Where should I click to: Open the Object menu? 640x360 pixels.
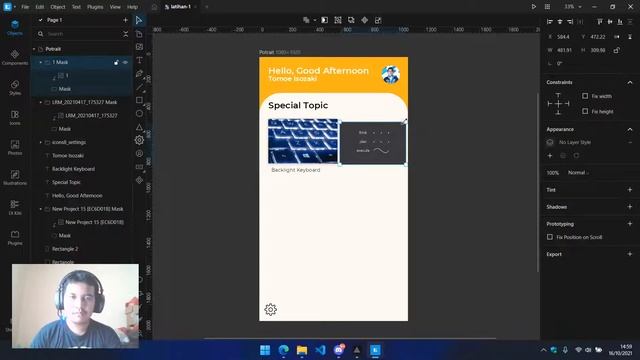[58, 7]
